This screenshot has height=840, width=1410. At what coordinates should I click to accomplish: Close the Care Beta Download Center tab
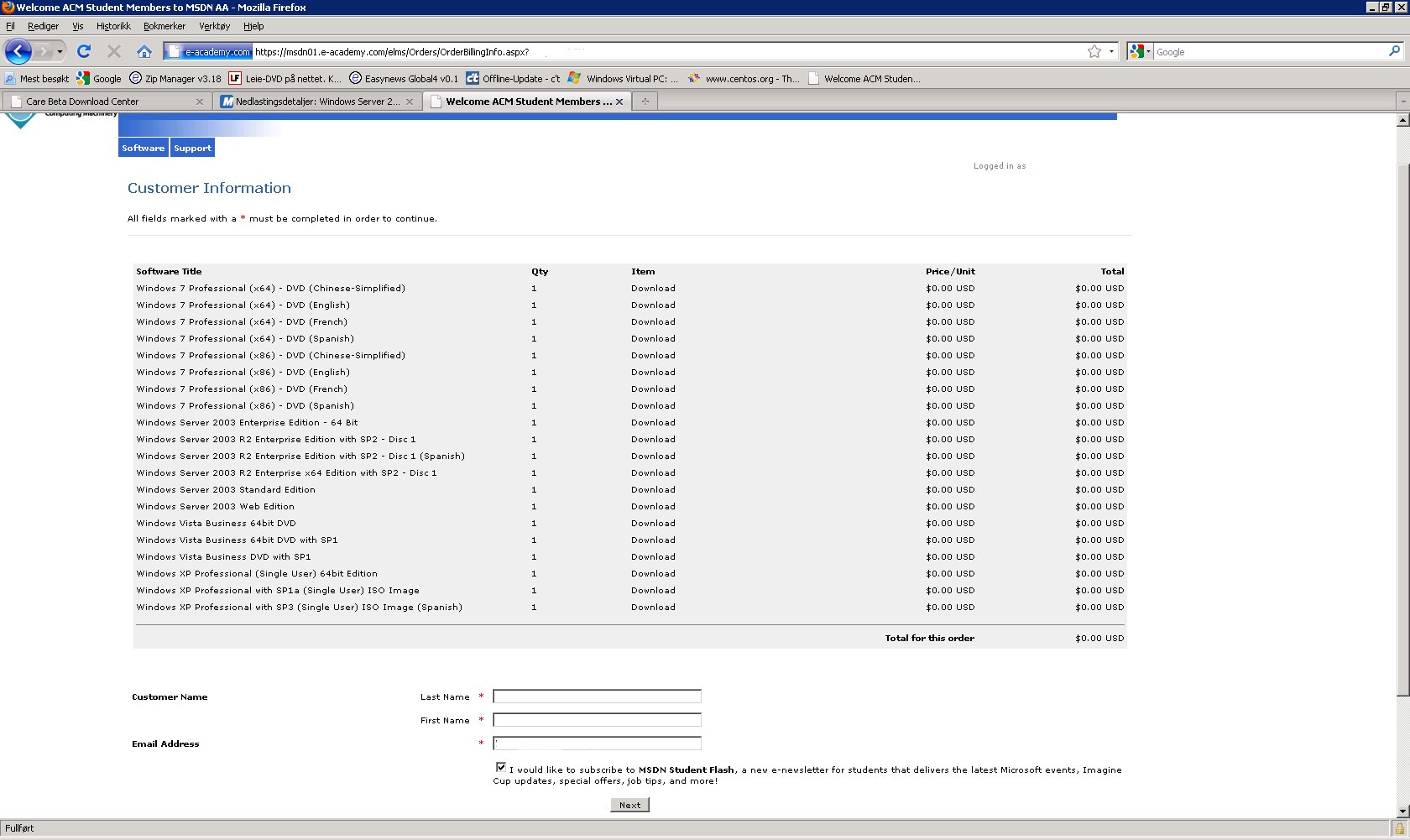click(x=200, y=102)
